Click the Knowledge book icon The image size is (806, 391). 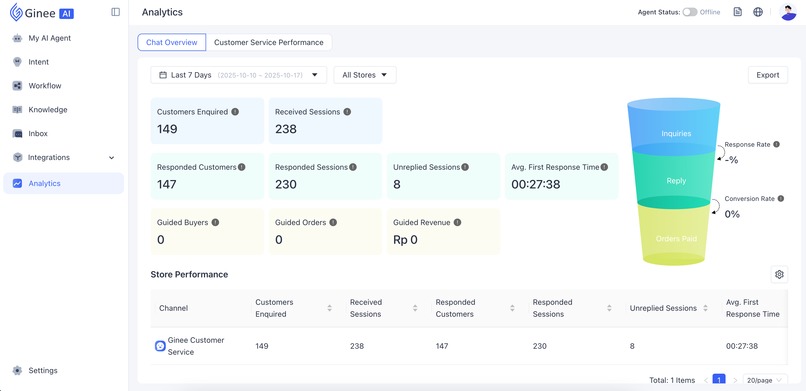(x=17, y=109)
